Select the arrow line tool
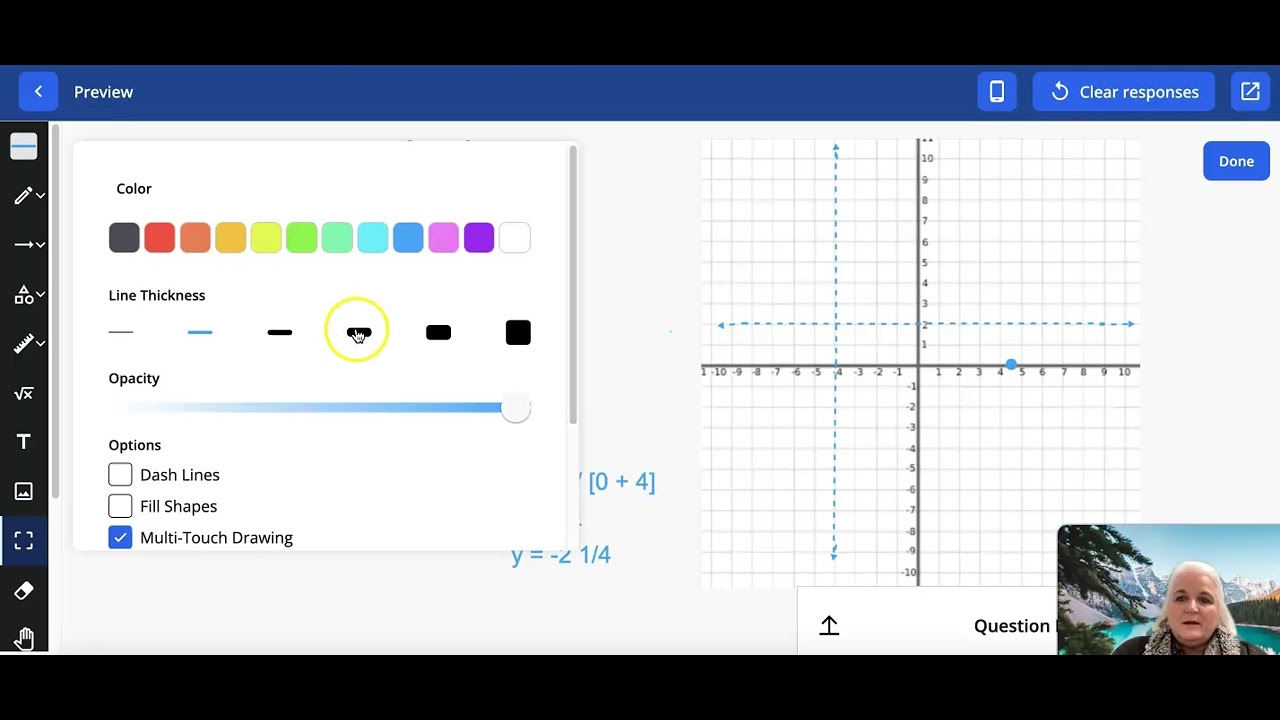Screen dimensions: 1280x720 pos(23,244)
